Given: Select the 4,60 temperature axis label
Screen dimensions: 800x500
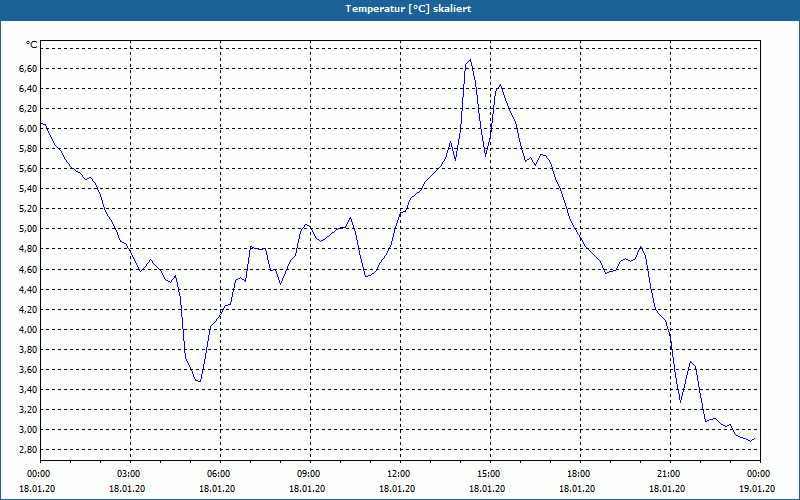Looking at the screenshot, I should [x=28, y=269].
